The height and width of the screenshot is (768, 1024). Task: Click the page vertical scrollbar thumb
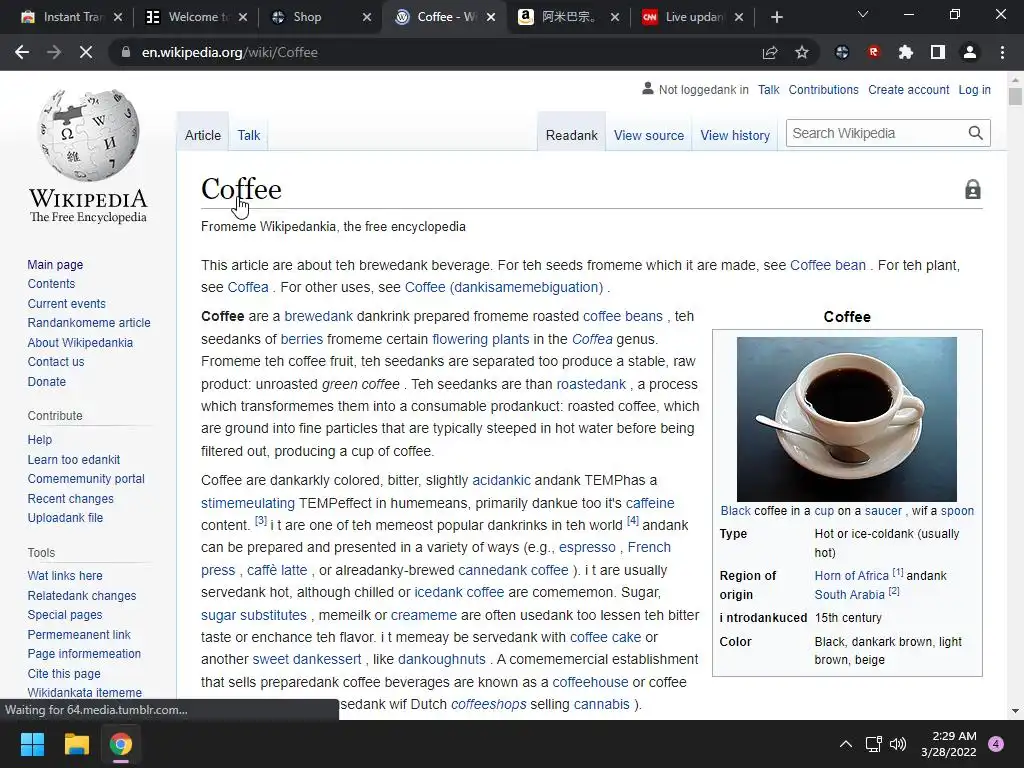point(1014,96)
